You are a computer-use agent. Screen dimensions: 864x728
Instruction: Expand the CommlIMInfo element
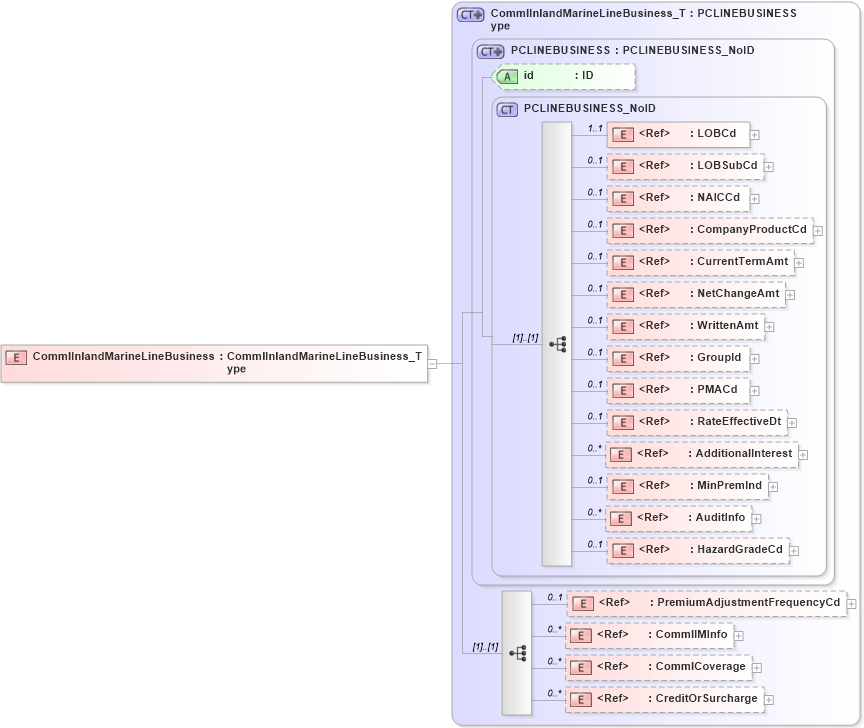coord(739,635)
